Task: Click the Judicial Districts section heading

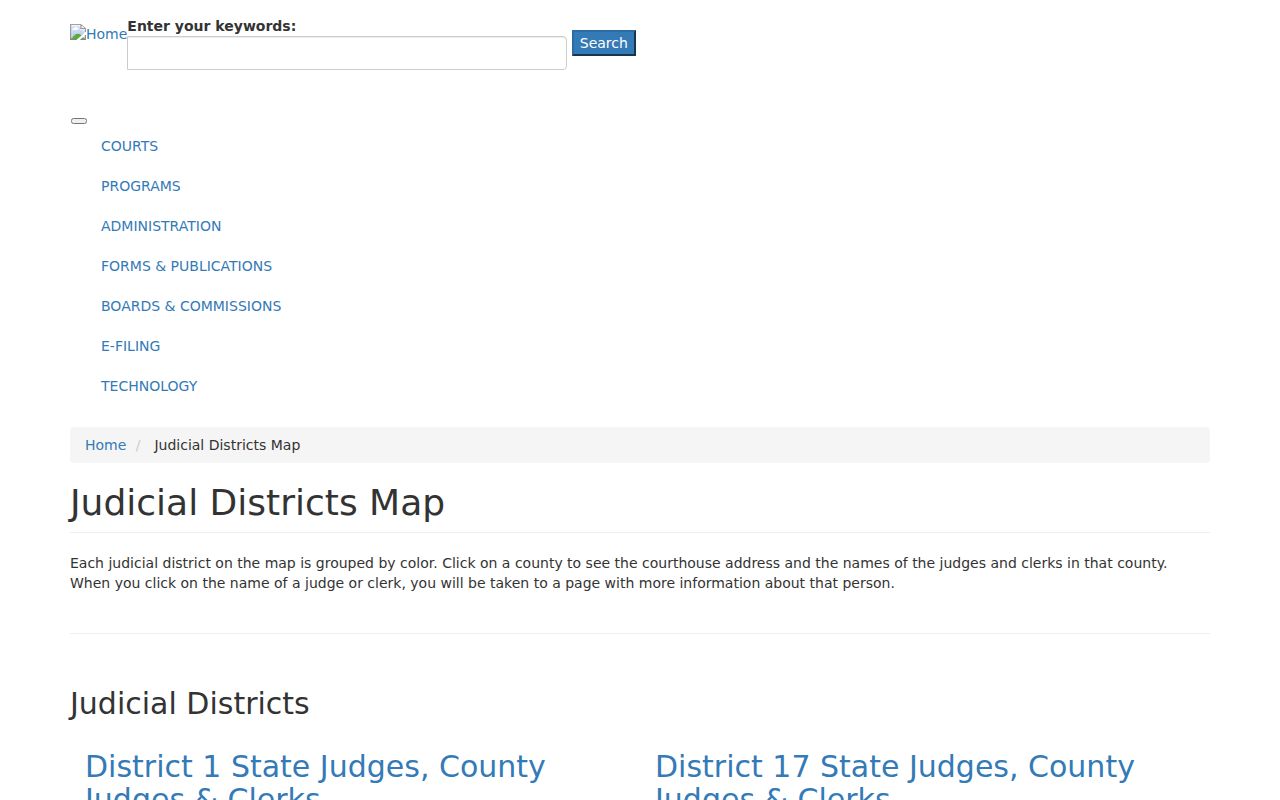Action: point(189,703)
